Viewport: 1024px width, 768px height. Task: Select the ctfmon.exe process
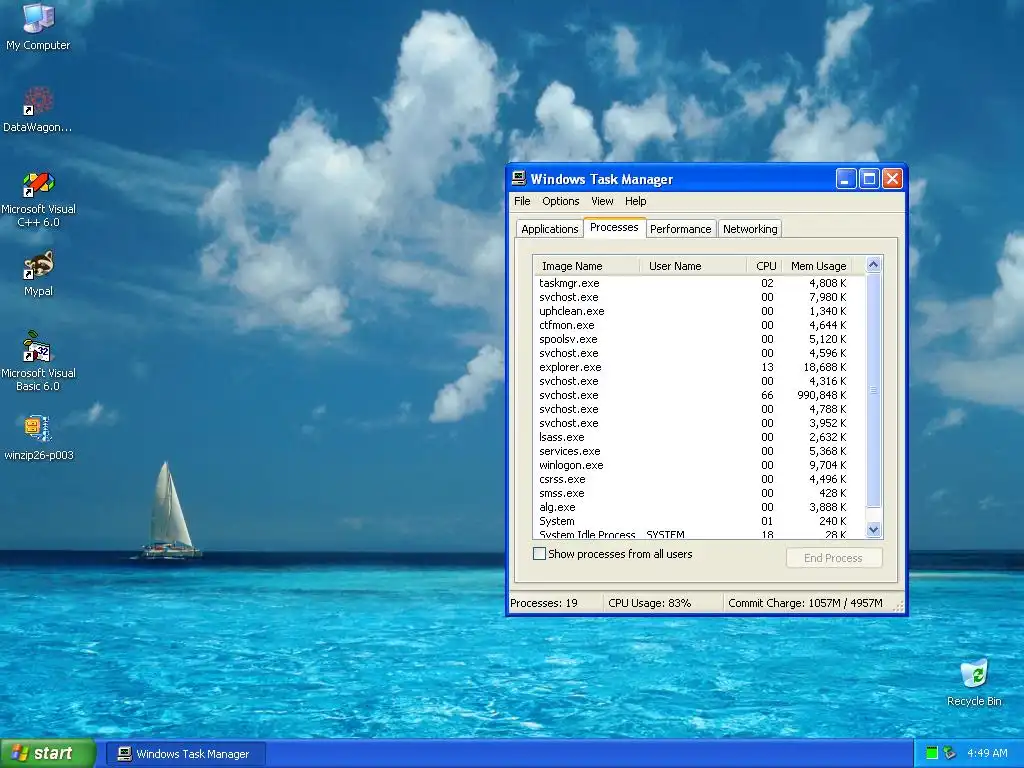[x=699, y=325]
